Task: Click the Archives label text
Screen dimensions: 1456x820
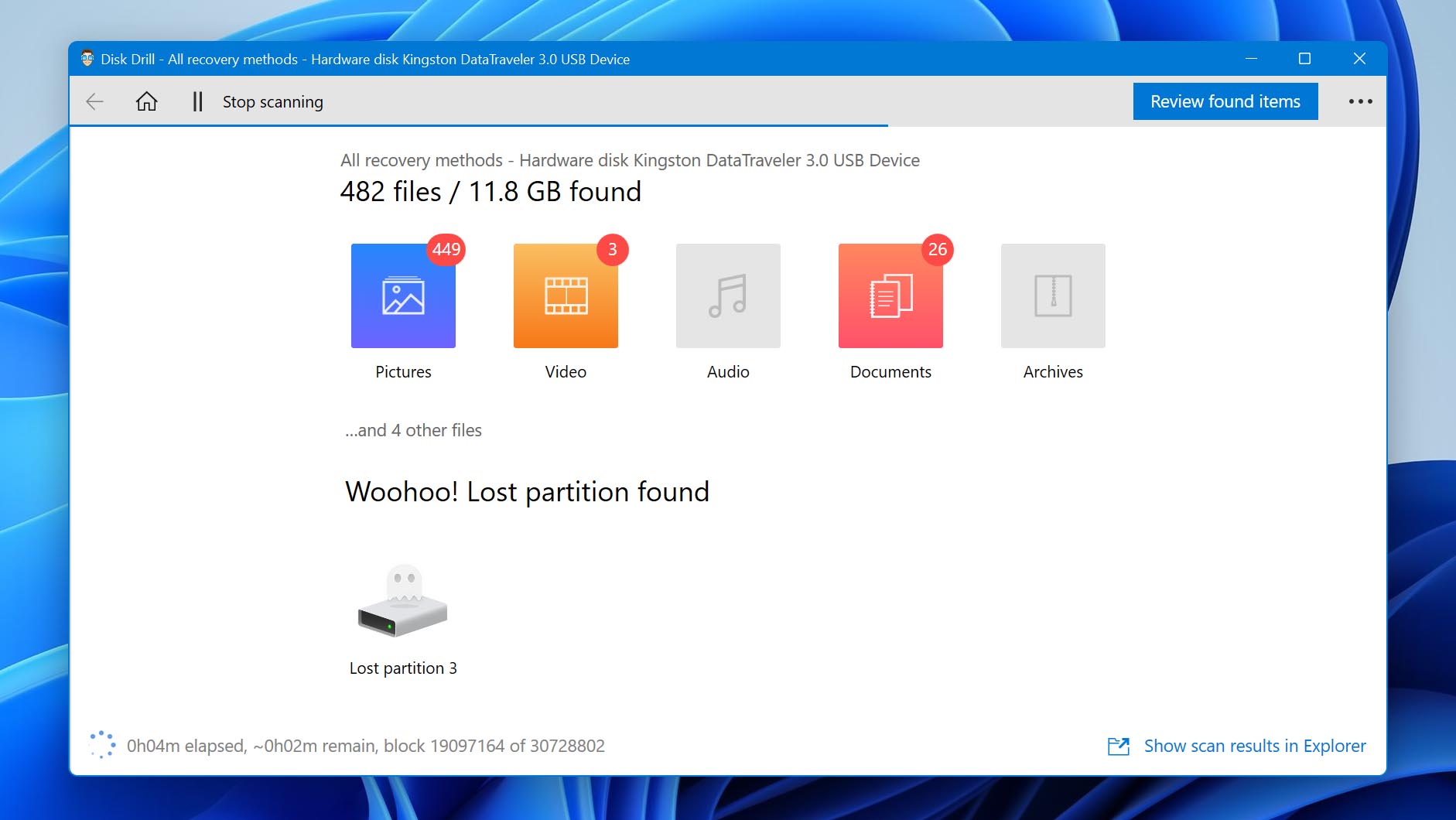Action: 1053,372
